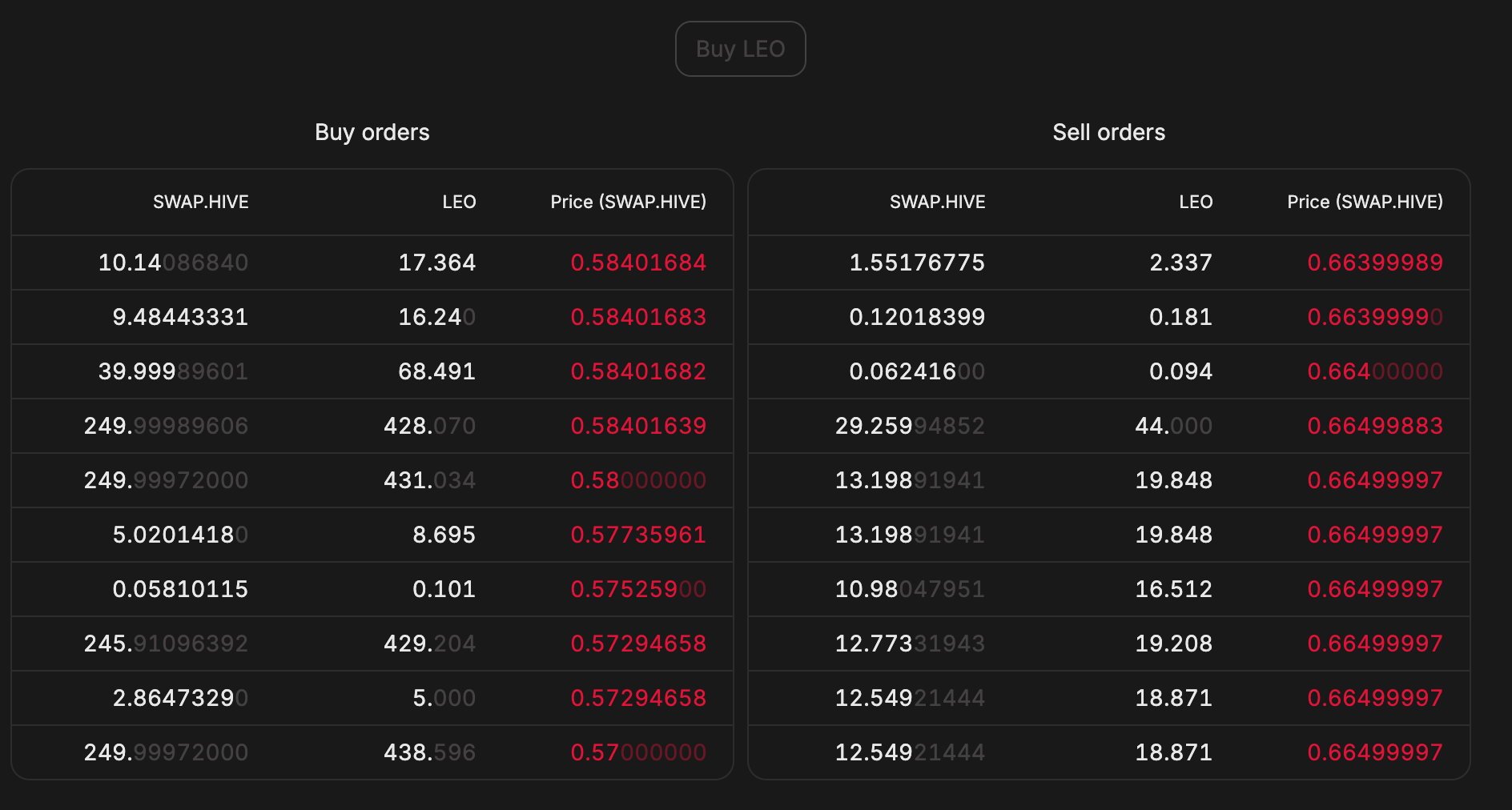Select sell order priced at 0.66399989
This screenshot has width=1512, height=810.
pyautogui.click(x=1374, y=263)
